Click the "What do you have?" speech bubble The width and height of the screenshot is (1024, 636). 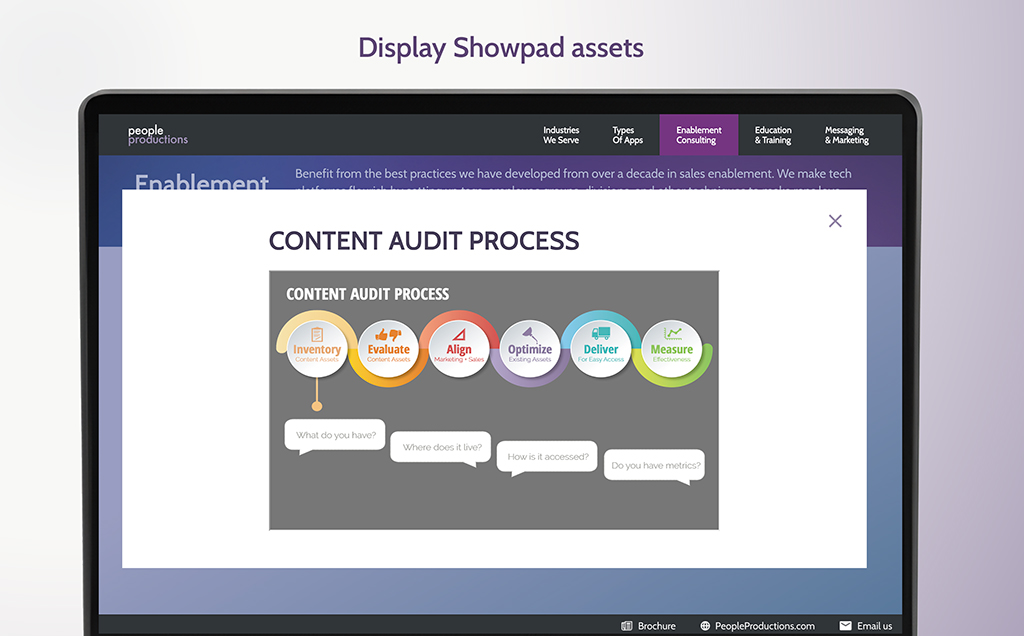[x=335, y=435]
